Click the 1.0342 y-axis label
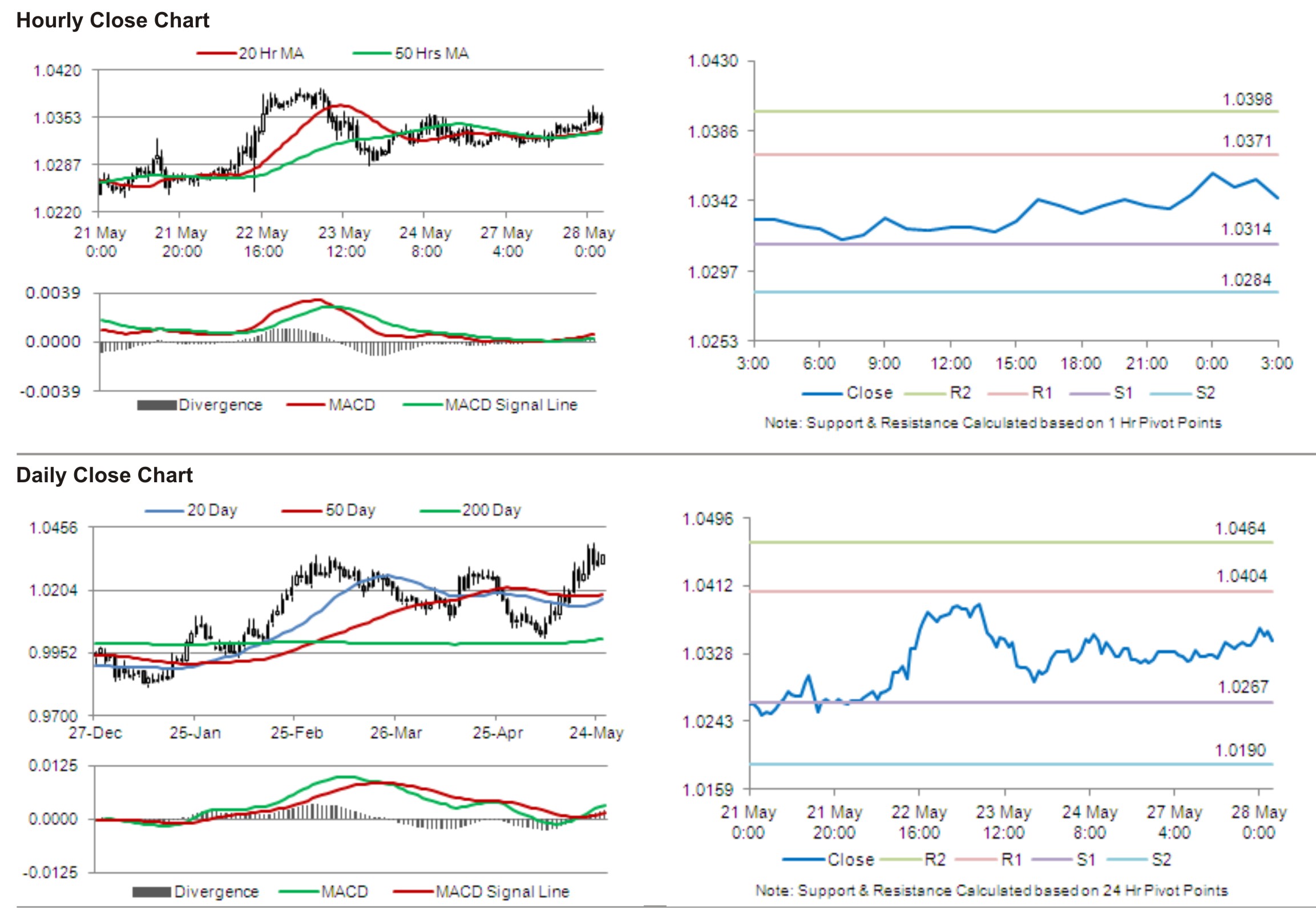 click(x=713, y=201)
